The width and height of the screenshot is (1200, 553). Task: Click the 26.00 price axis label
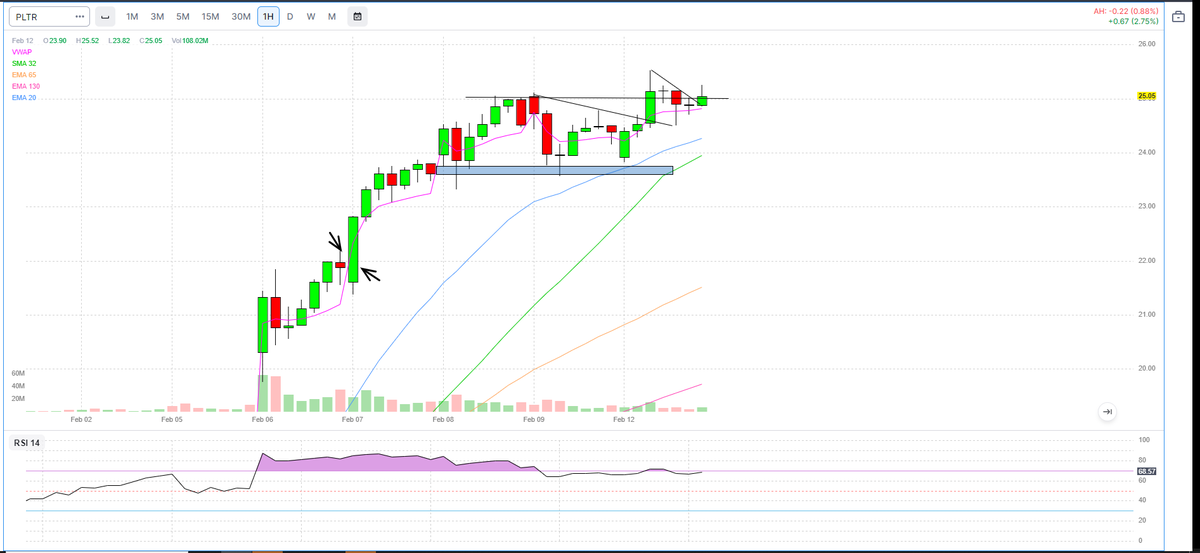pos(1147,44)
